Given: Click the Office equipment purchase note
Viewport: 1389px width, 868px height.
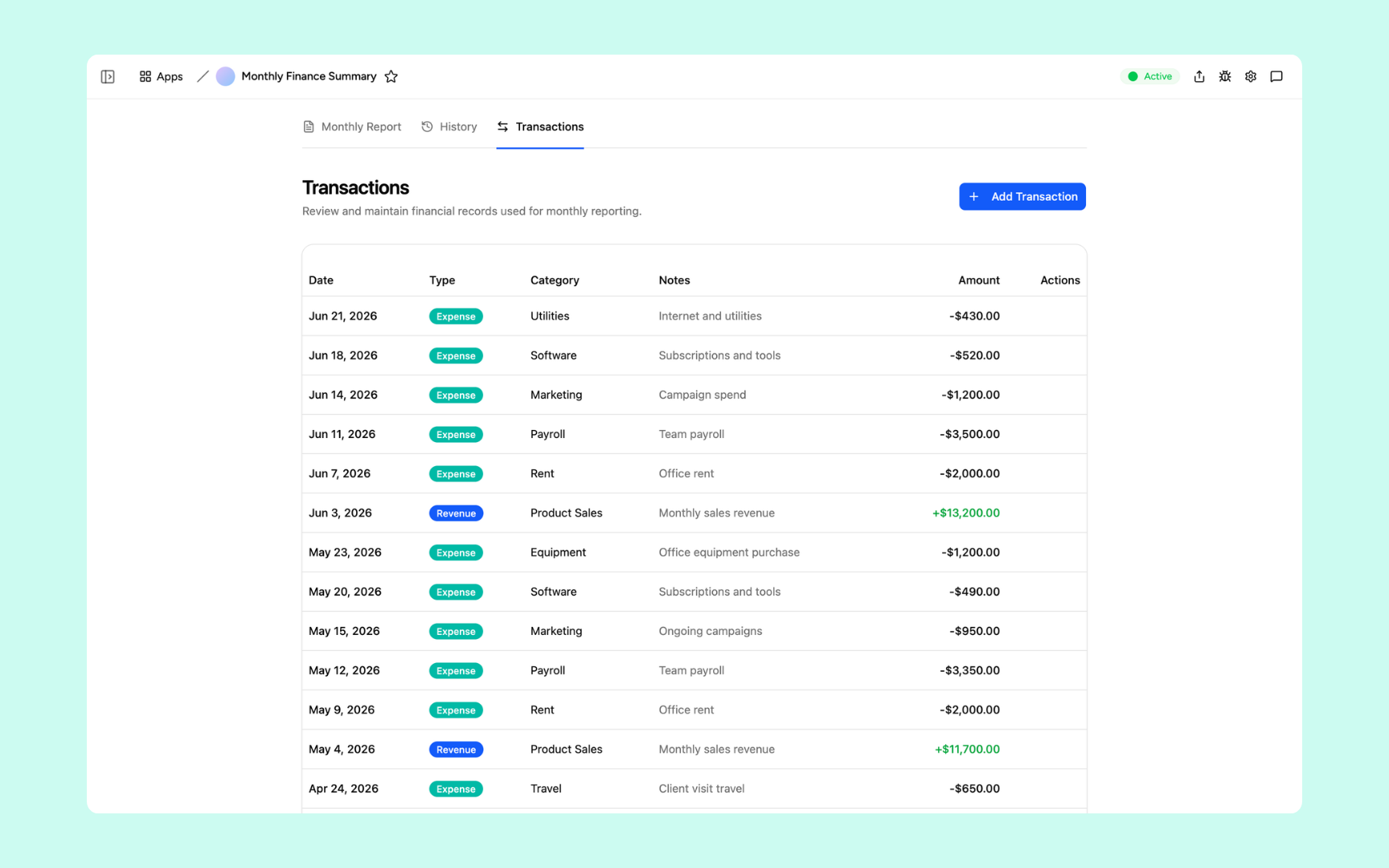Looking at the screenshot, I should point(729,552).
